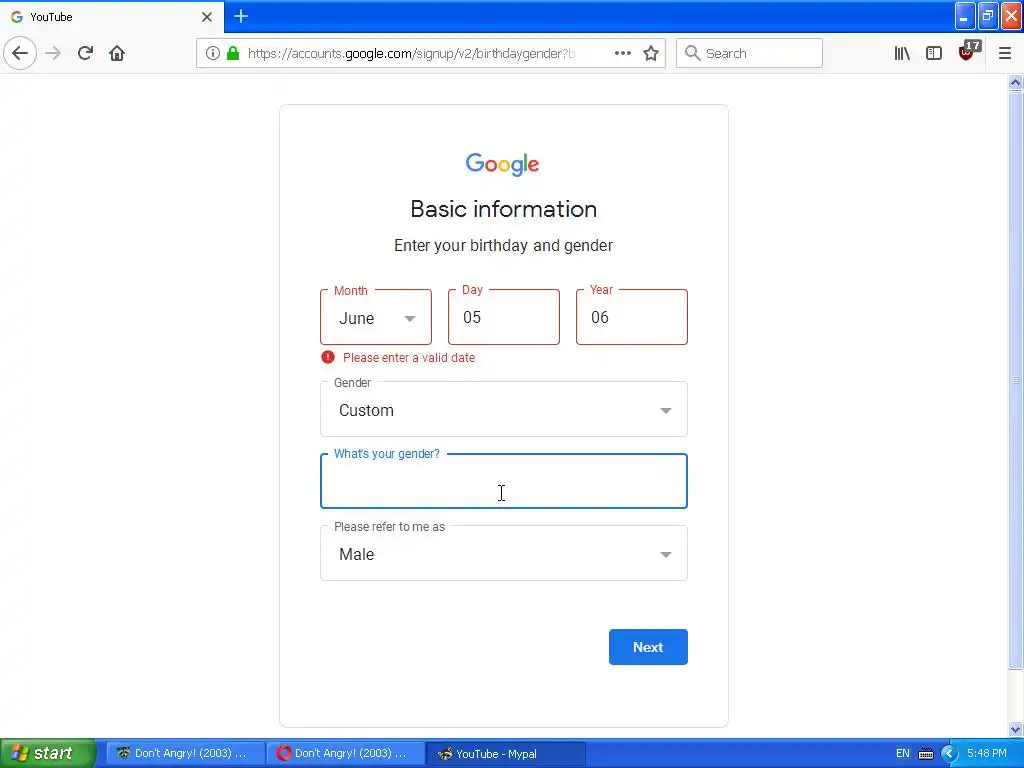
Task: Show site information icon in address bar
Action: tap(212, 53)
